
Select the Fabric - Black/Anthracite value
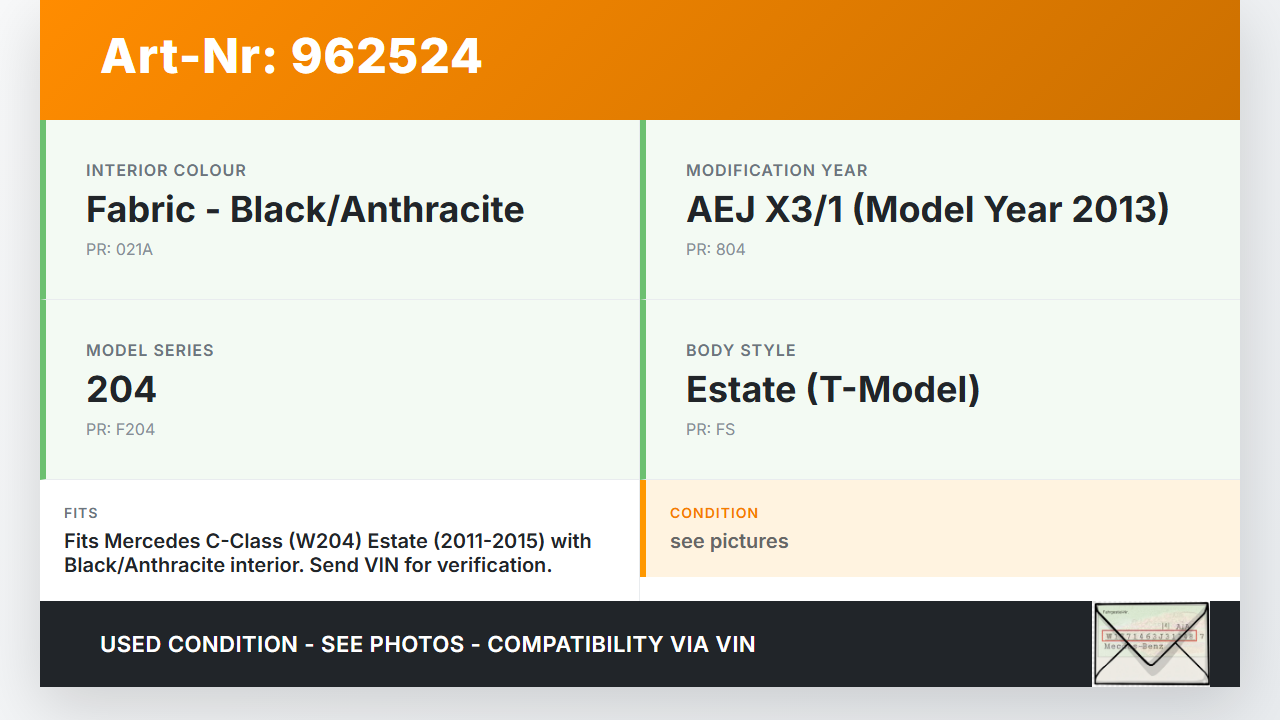(x=305, y=210)
